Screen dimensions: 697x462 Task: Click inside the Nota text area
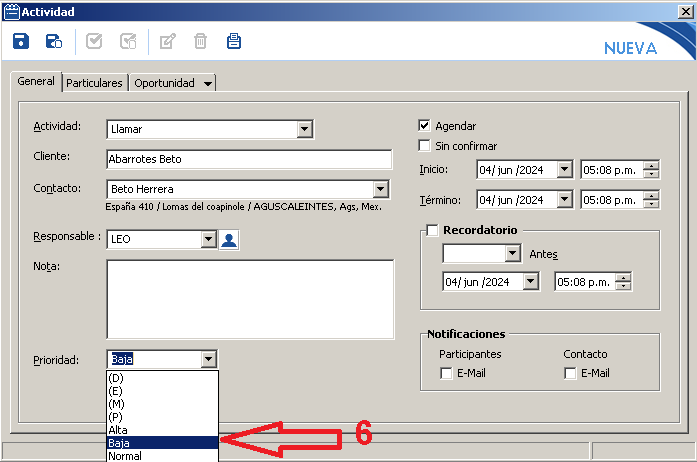coord(250,299)
